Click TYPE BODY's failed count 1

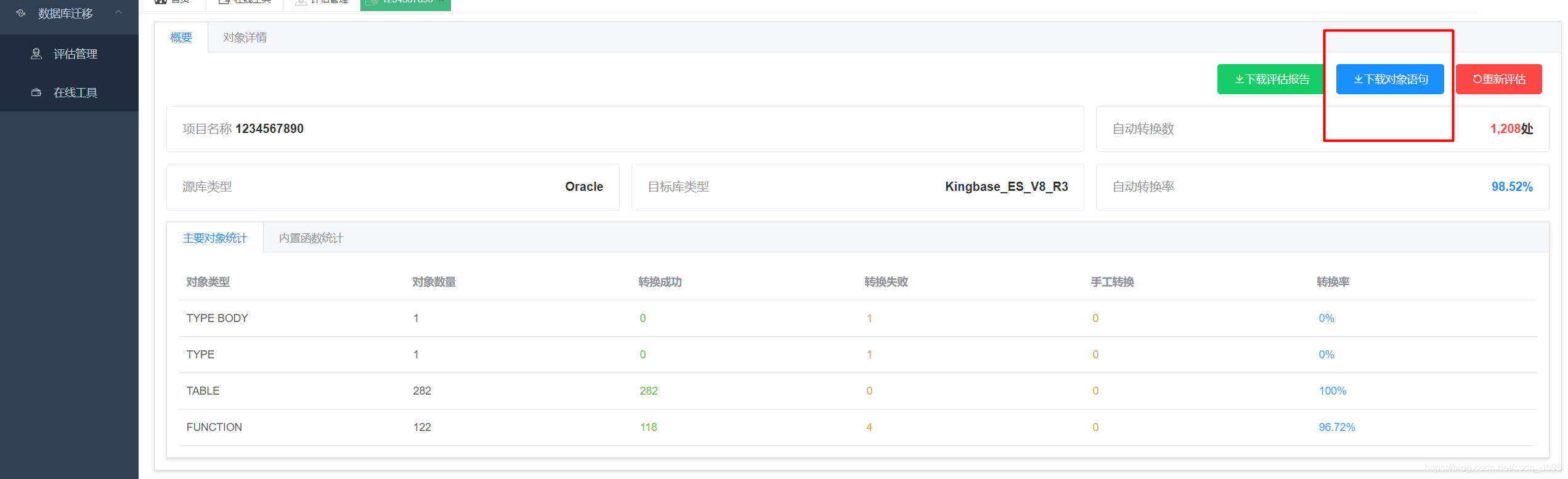(x=869, y=318)
